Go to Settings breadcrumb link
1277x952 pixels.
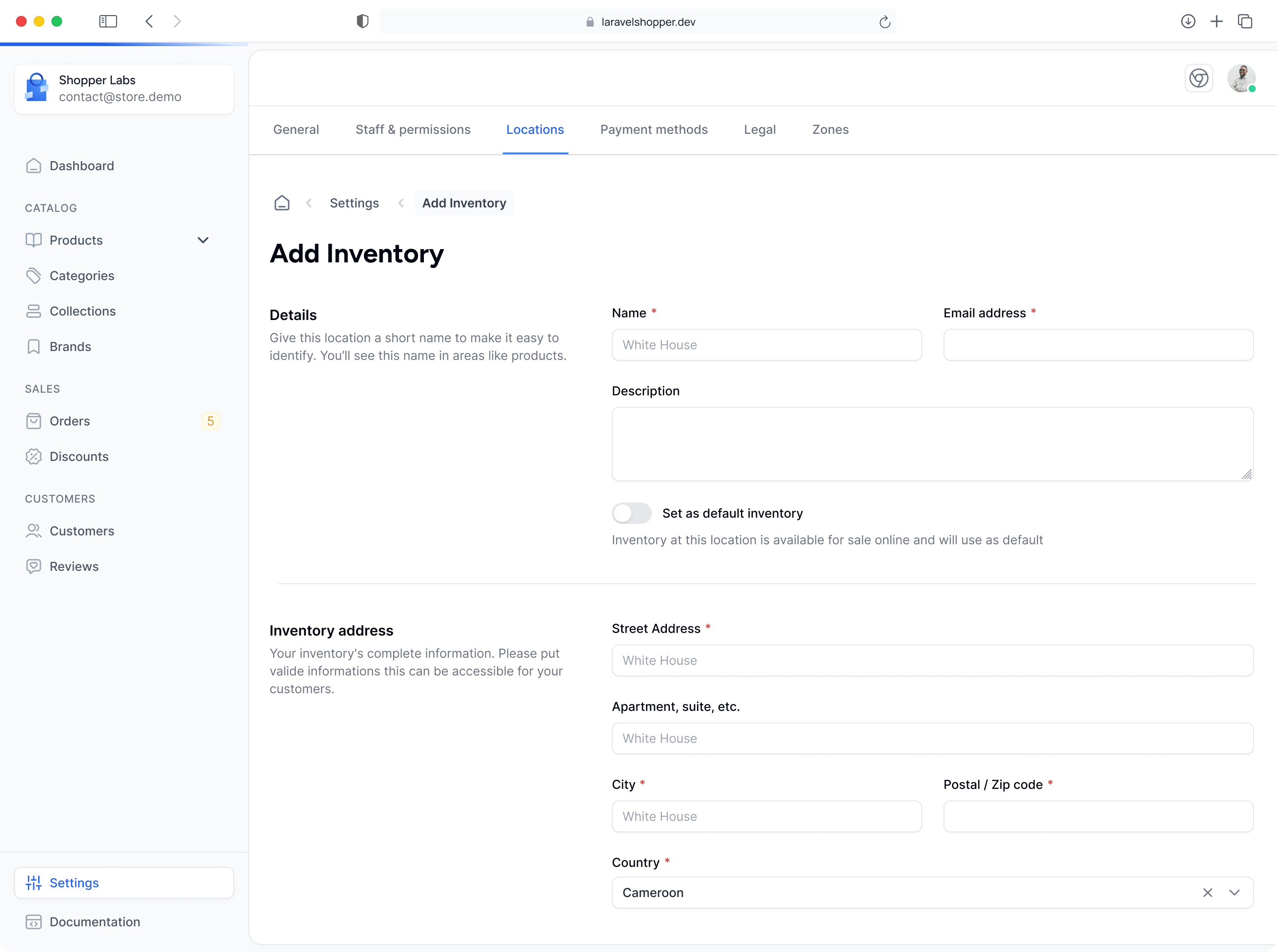pos(354,203)
